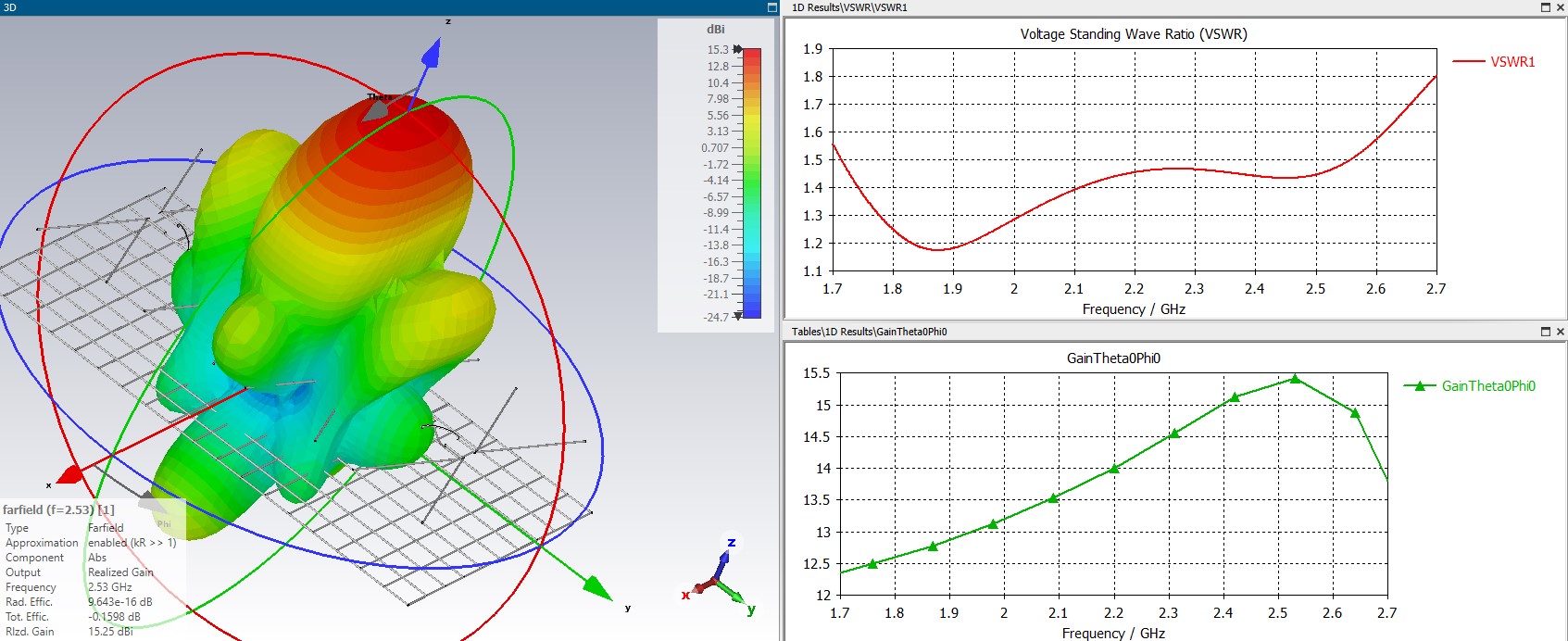The image size is (1568, 641).
Task: Select the GainTheta0Phi0 legend label
Action: pyautogui.click(x=1488, y=386)
